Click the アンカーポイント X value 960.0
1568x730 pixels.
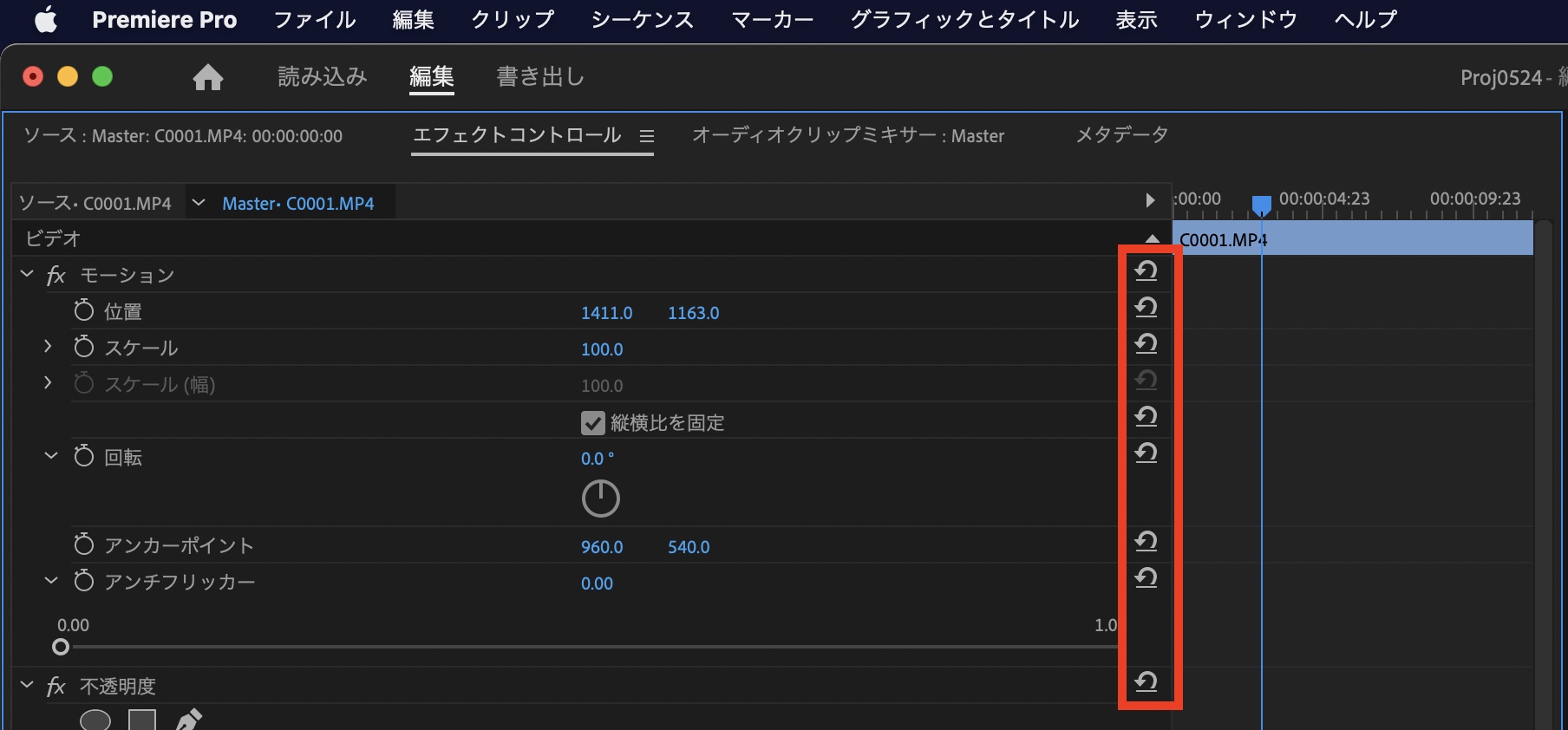point(602,547)
